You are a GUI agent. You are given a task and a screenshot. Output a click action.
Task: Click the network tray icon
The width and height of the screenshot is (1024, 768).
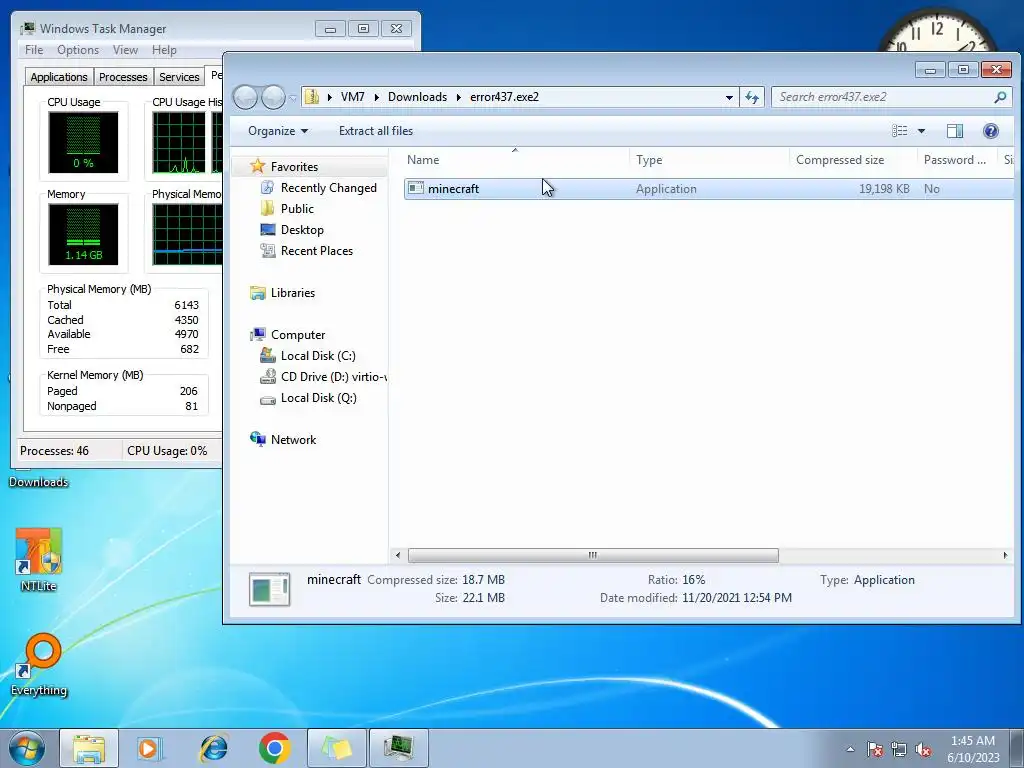(x=899, y=749)
